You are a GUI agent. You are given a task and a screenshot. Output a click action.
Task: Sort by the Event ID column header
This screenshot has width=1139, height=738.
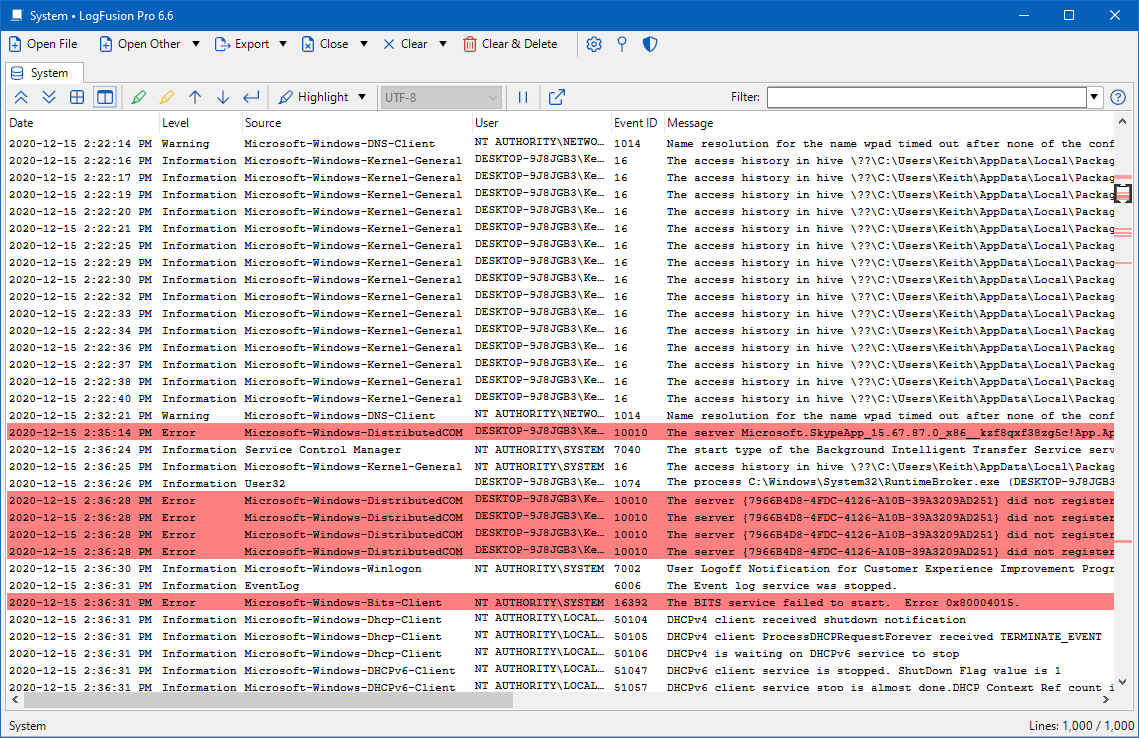pyautogui.click(x=635, y=123)
